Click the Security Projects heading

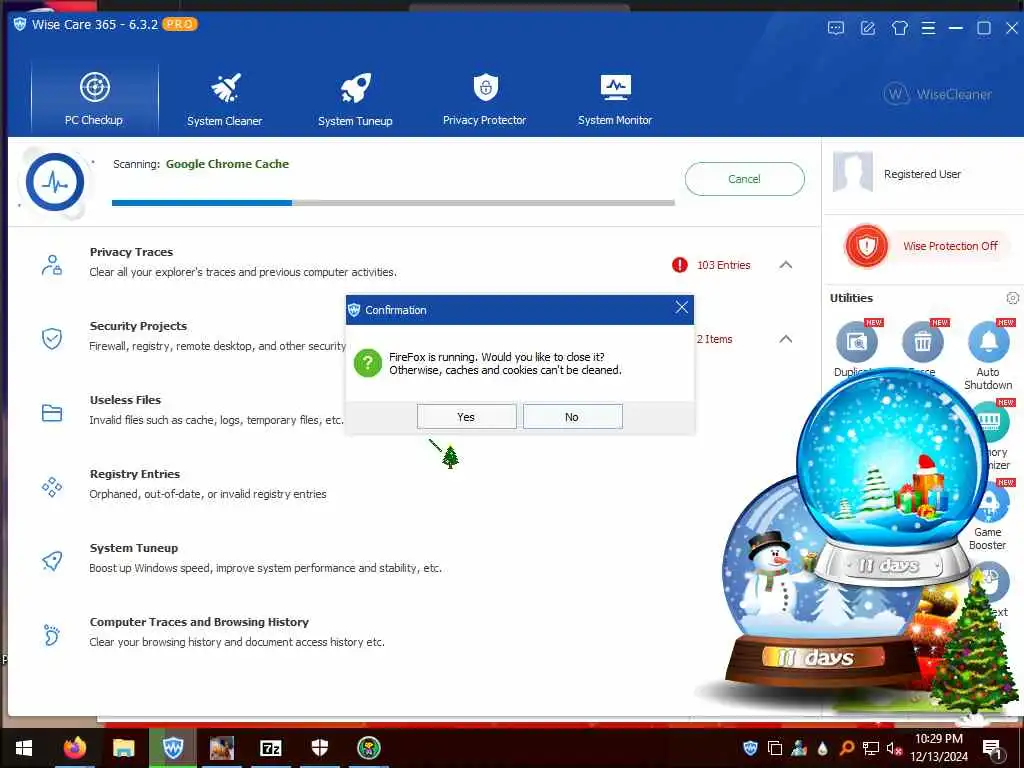tap(138, 326)
